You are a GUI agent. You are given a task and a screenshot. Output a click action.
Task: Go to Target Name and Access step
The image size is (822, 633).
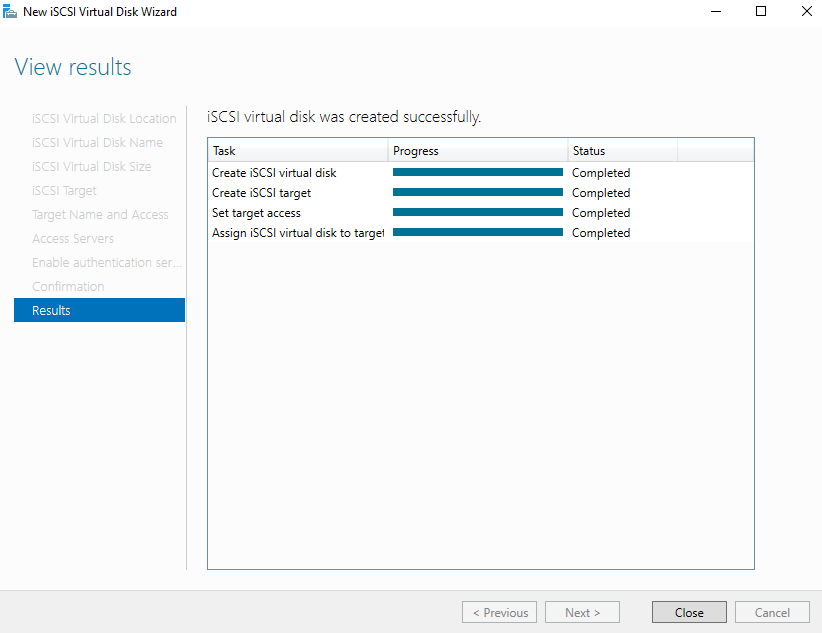point(99,214)
